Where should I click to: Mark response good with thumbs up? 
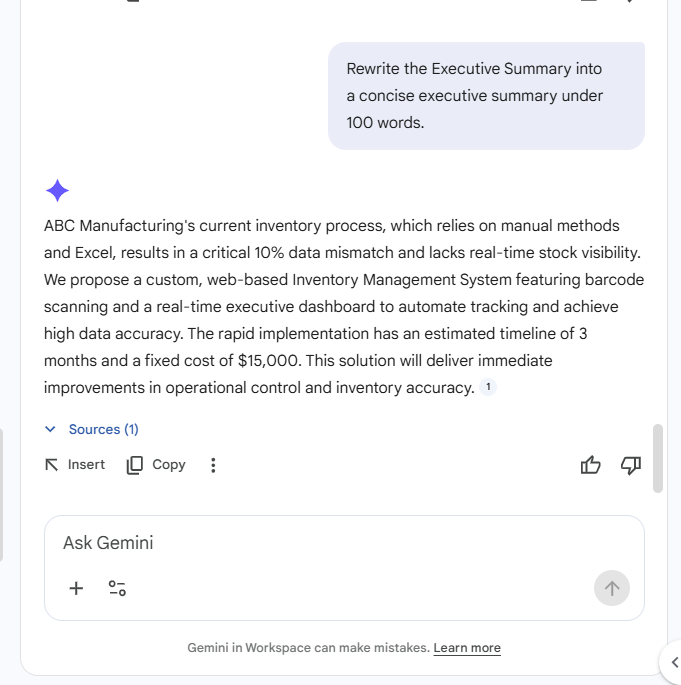pos(591,465)
